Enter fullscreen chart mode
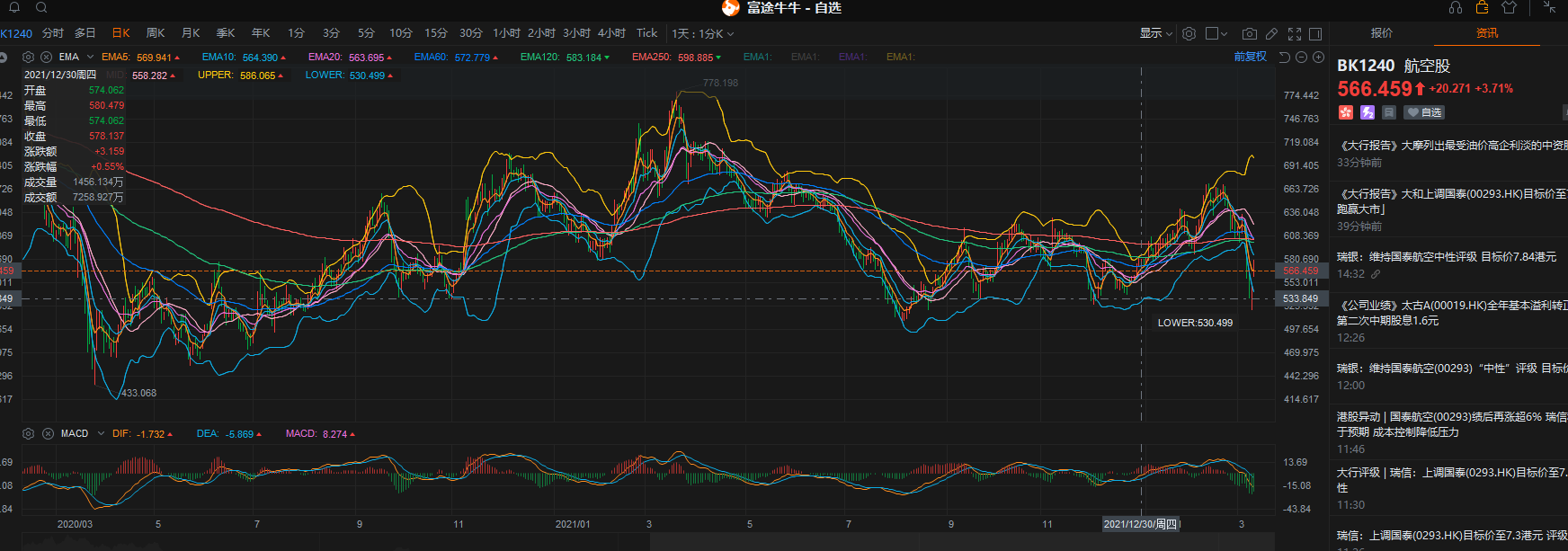 [1295, 33]
